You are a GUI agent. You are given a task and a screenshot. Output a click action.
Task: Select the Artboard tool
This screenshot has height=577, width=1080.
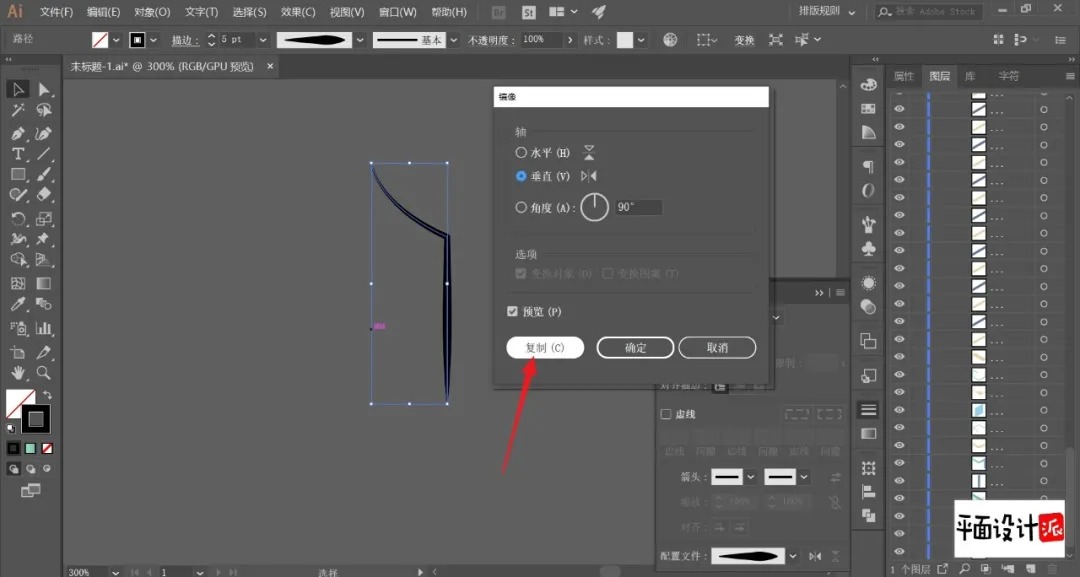18,352
